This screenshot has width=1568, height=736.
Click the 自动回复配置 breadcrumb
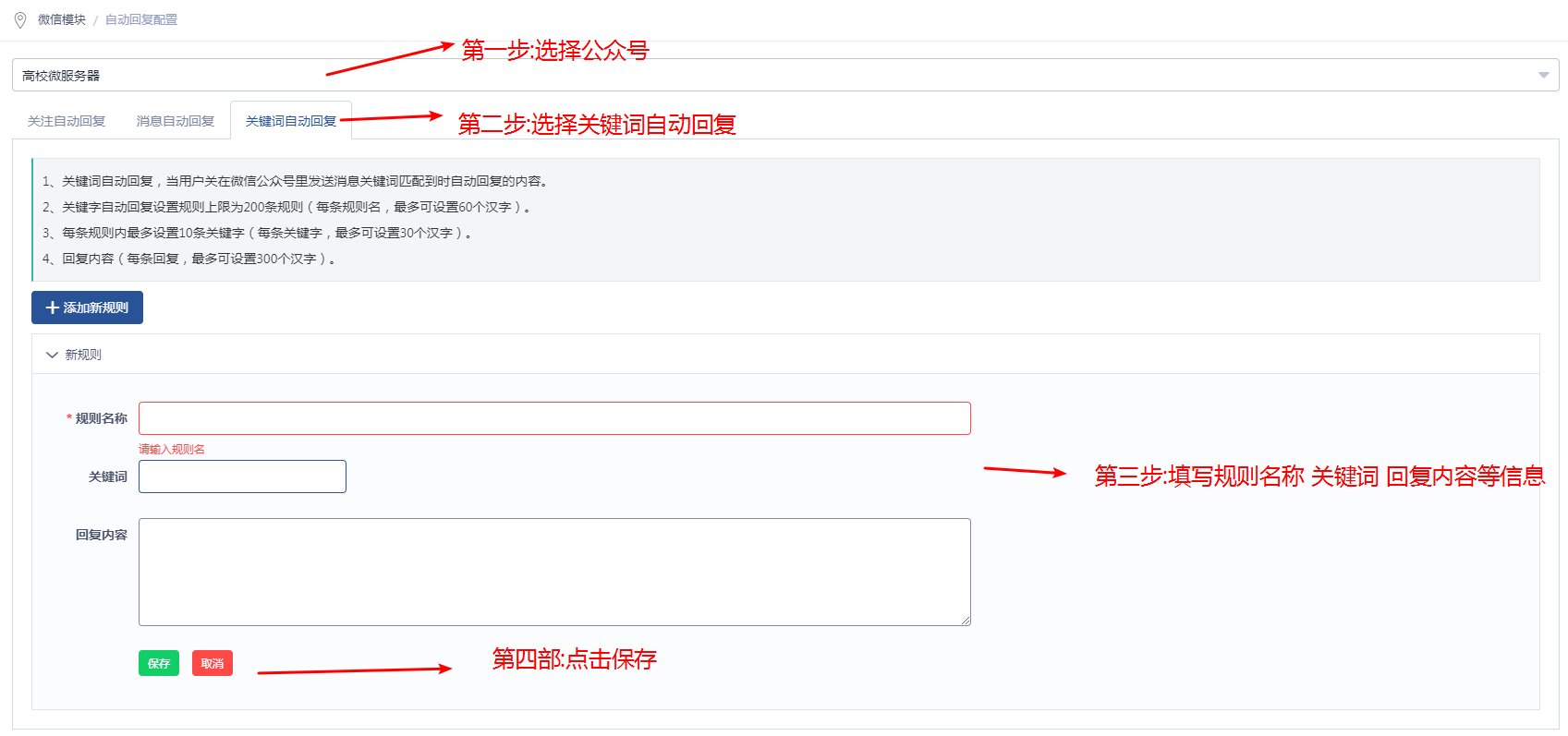click(141, 19)
